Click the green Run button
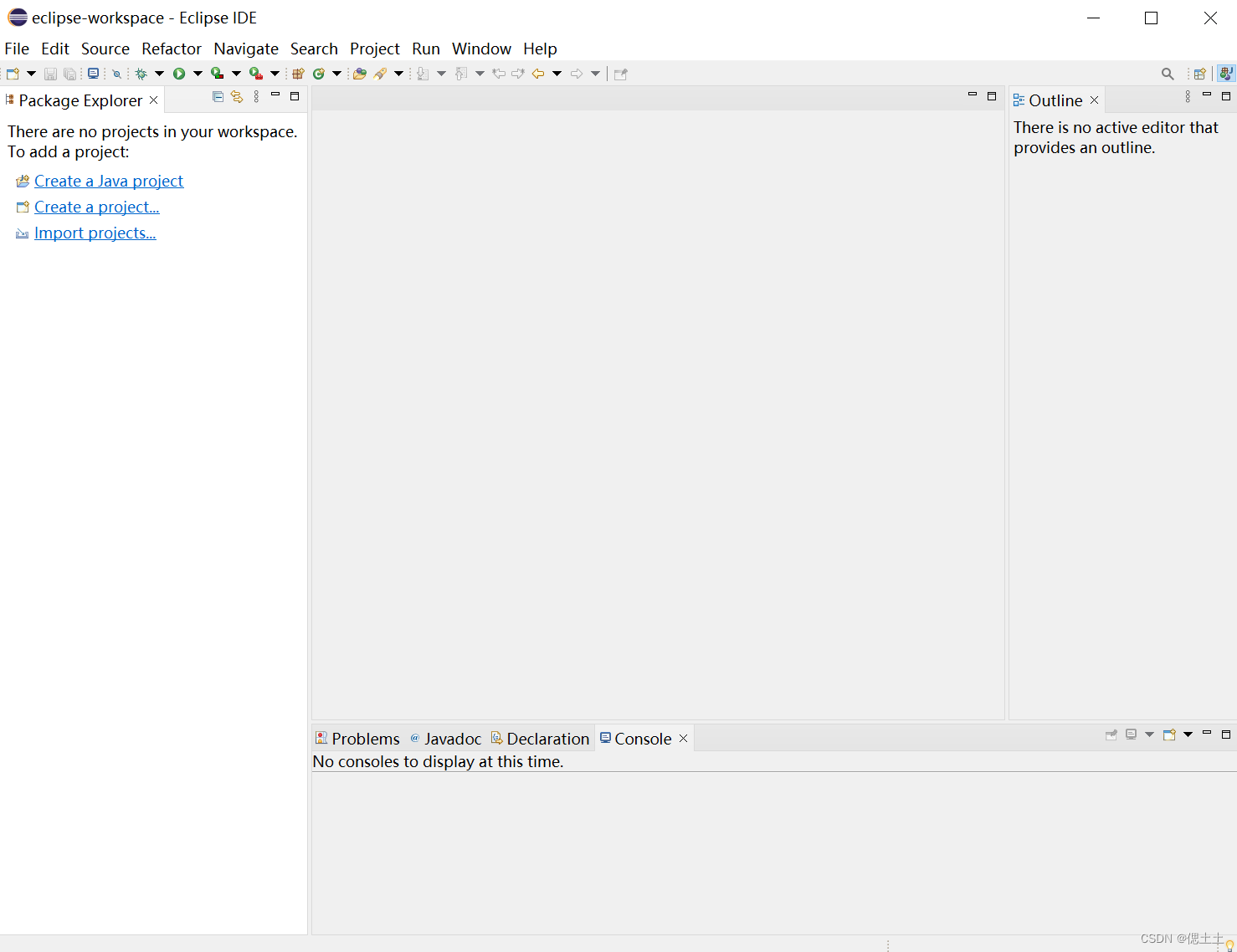 tap(179, 74)
